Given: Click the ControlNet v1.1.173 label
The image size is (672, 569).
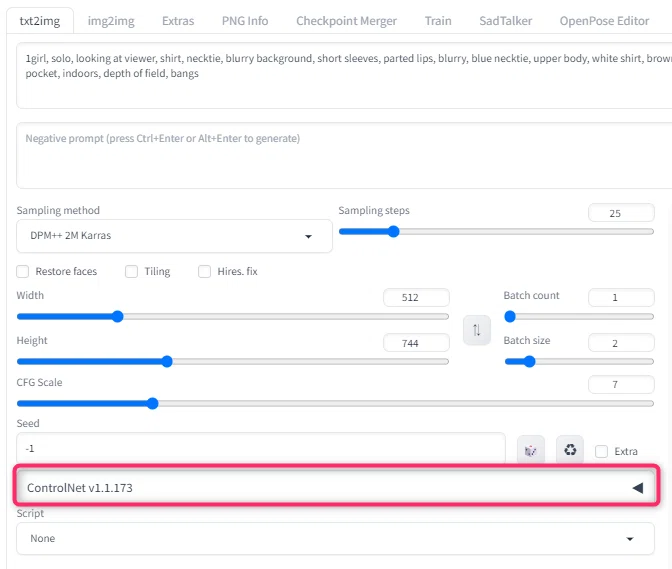Looking at the screenshot, I should point(80,488).
